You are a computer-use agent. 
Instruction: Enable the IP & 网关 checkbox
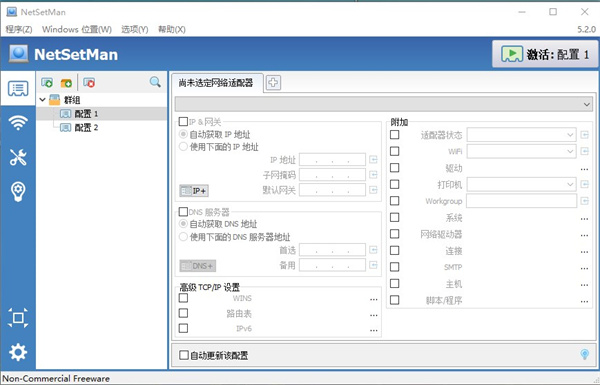click(x=183, y=122)
